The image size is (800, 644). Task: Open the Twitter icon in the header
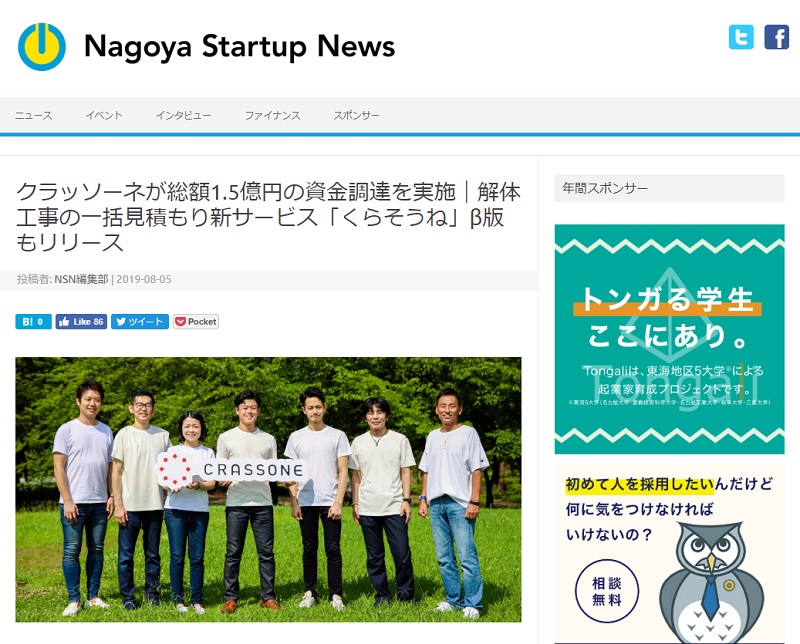coord(741,37)
